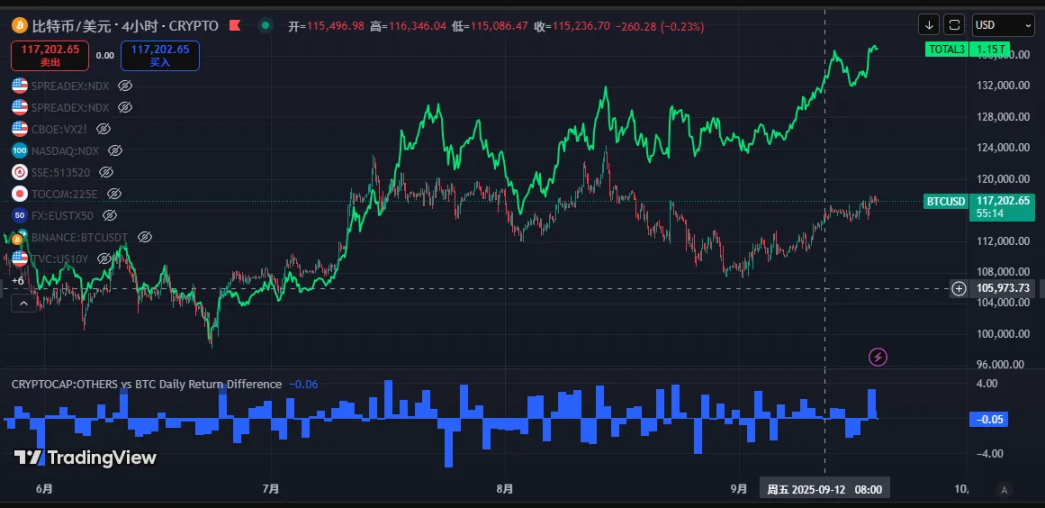Click the red flag icon beside CRYPTO

coord(234,25)
